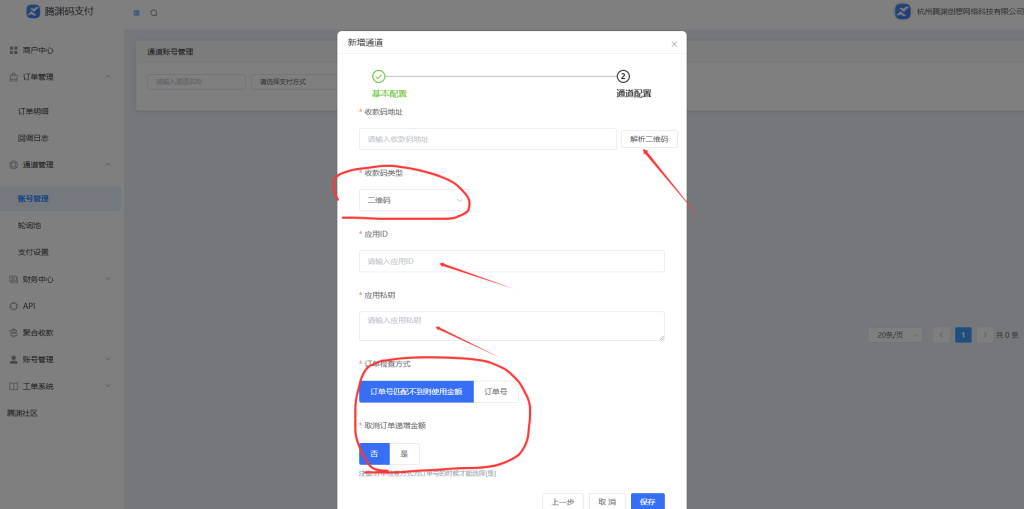This screenshot has height=509, width=1024.
Task: Click the completed 基本配置 step checkmark
Action: point(379,76)
